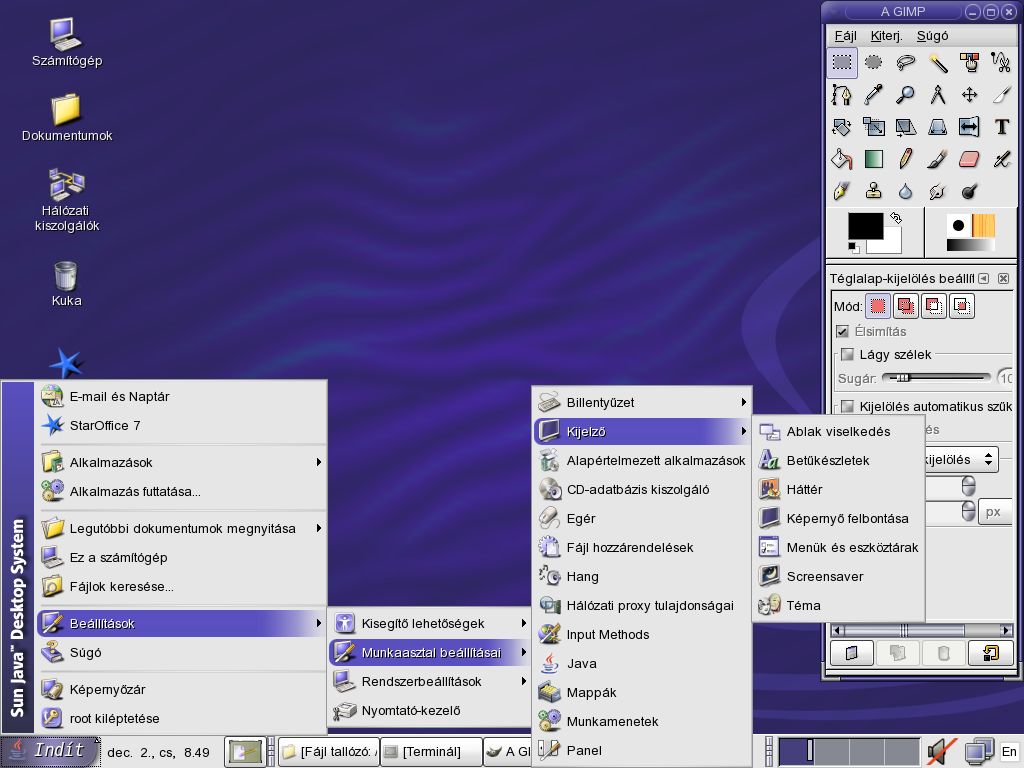
Task: Click root kiléptetése to log out
Action: (x=183, y=718)
